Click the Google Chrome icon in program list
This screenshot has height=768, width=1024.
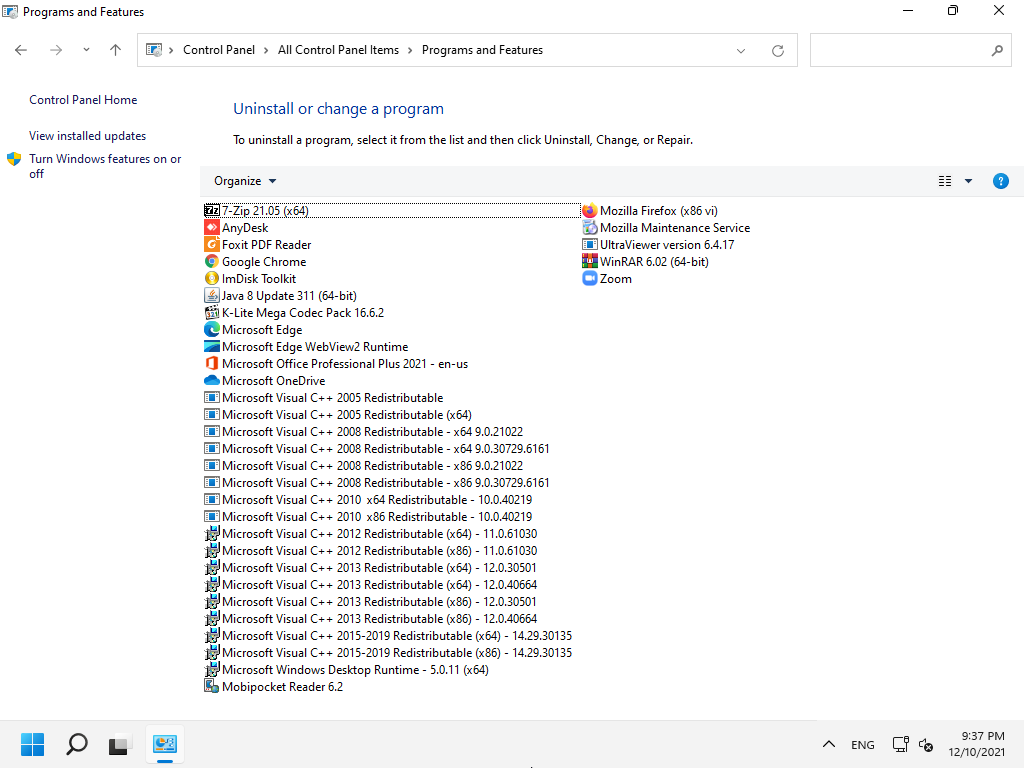point(212,262)
